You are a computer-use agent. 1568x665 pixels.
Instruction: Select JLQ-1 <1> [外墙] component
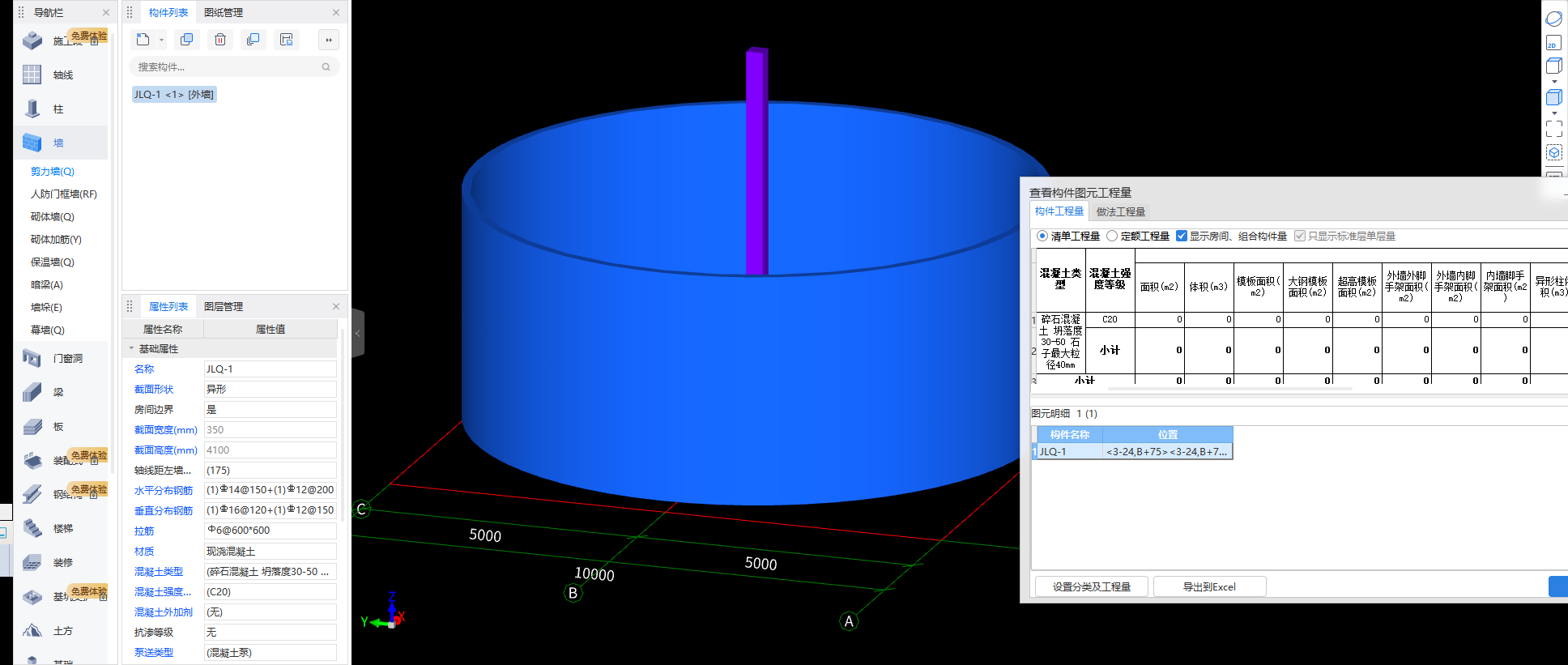click(174, 95)
